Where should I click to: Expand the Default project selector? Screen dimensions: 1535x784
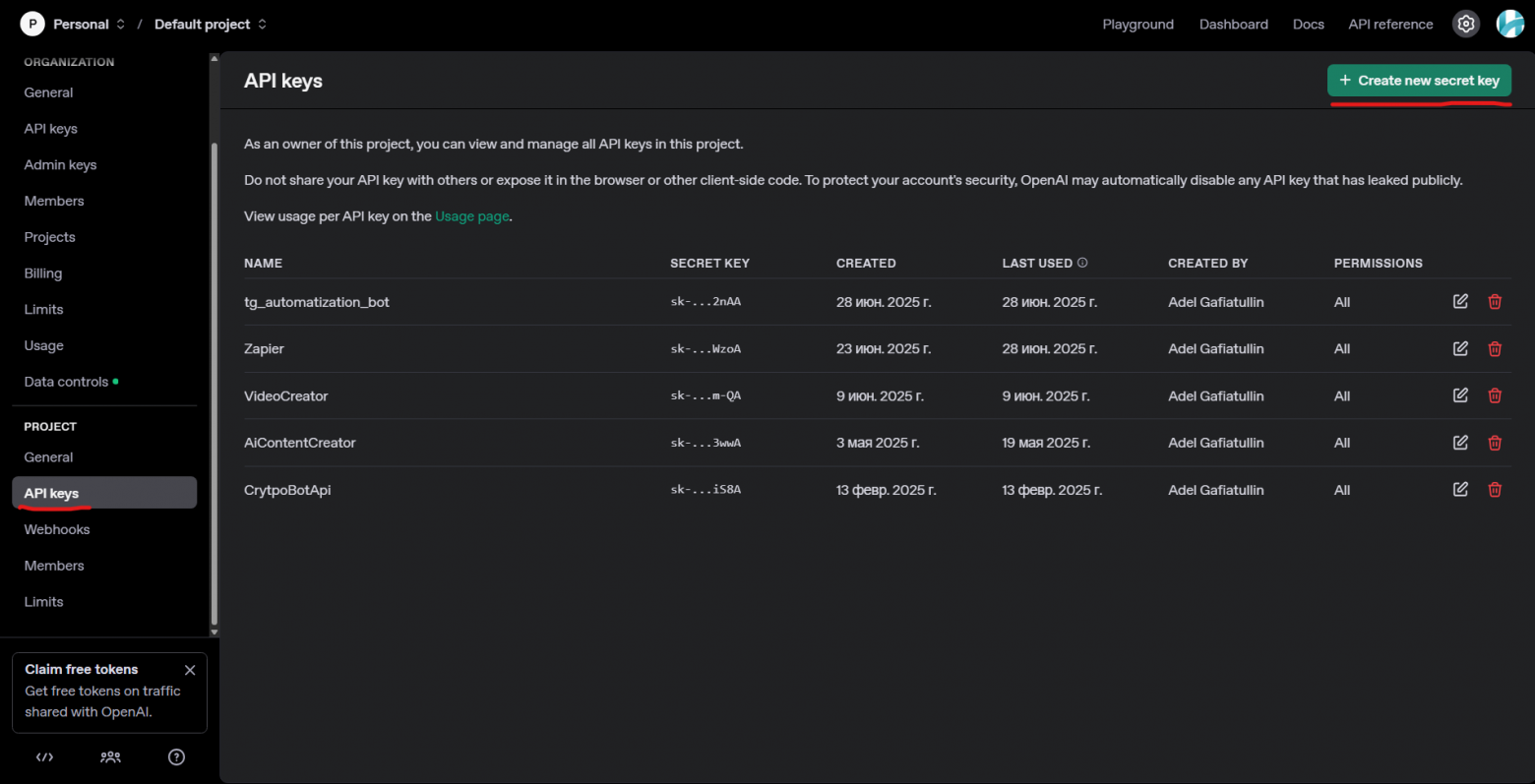click(211, 24)
